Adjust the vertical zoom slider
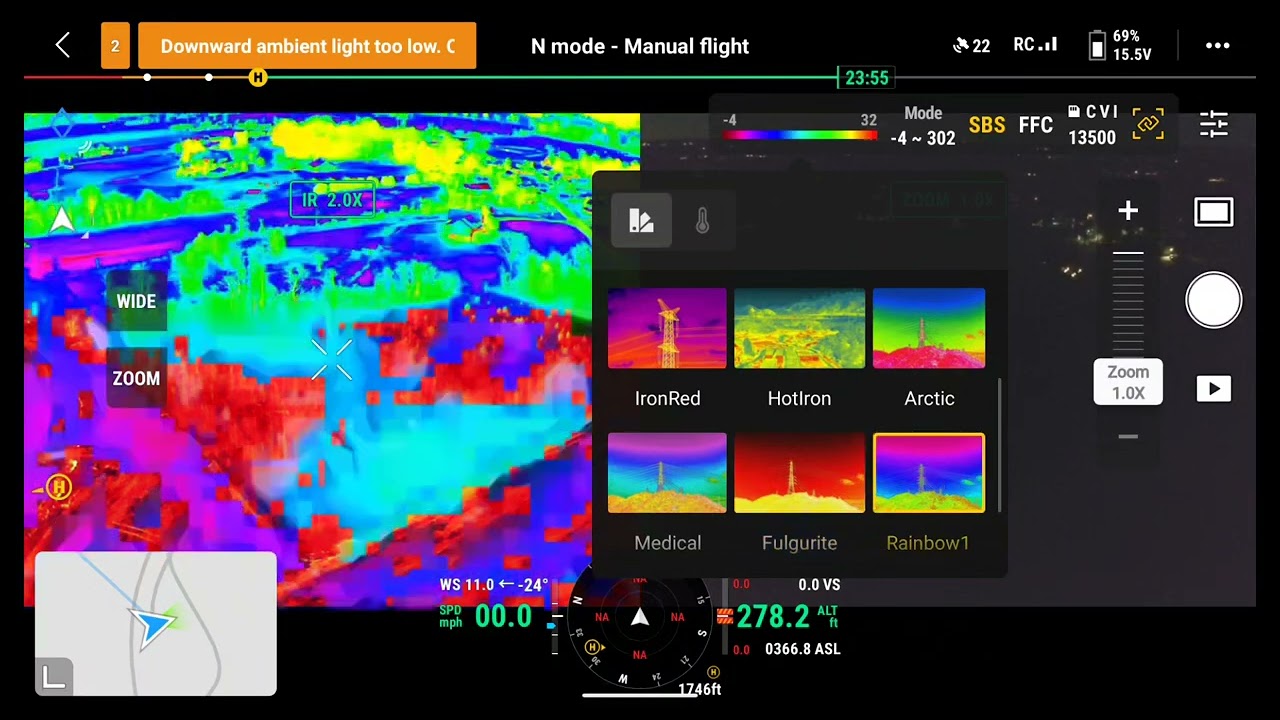Screen dimensions: 1280x720 click(1128, 303)
